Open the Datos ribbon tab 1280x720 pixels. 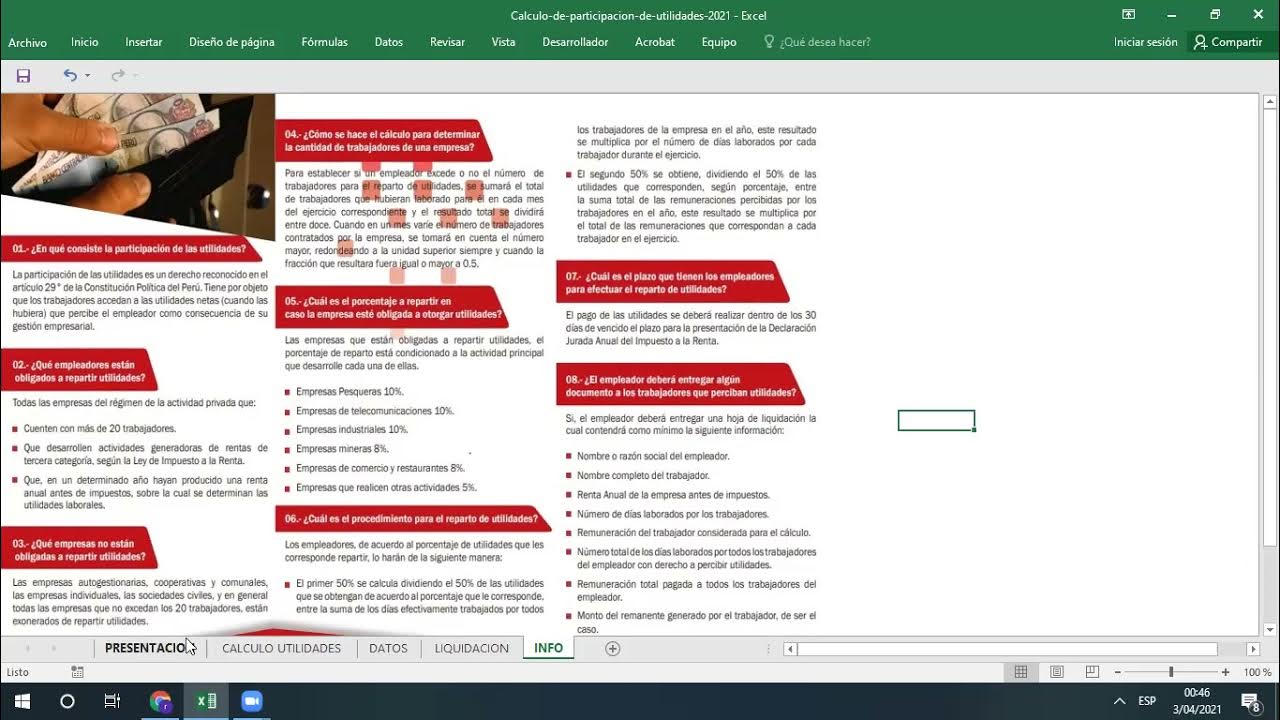tap(389, 42)
